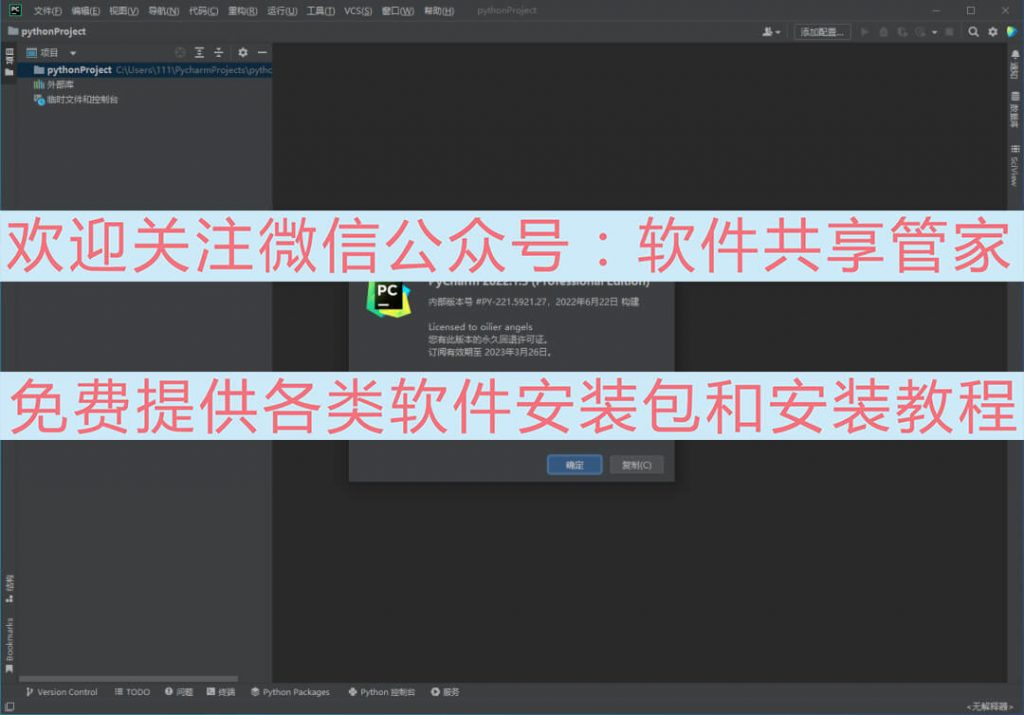1024x715 pixels.
Task: Open the 问题 Problems tool tab
Action: coord(179,692)
